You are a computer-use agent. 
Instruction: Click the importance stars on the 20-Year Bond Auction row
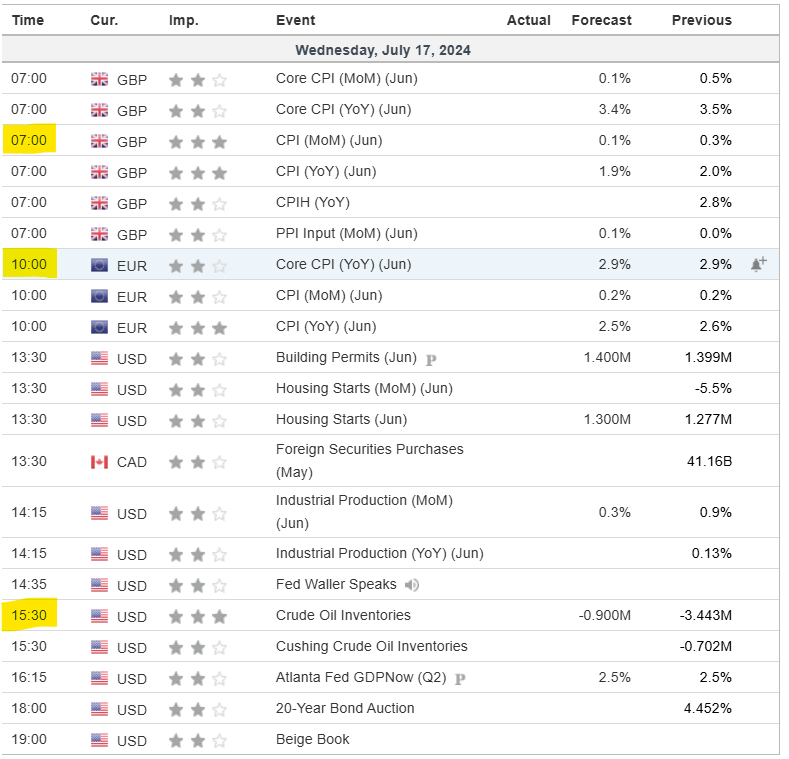pos(198,709)
